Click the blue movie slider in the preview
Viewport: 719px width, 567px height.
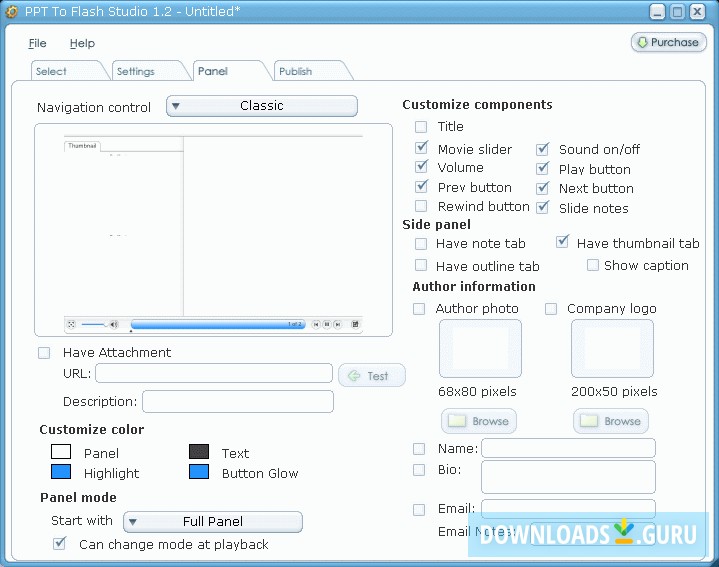(218, 325)
